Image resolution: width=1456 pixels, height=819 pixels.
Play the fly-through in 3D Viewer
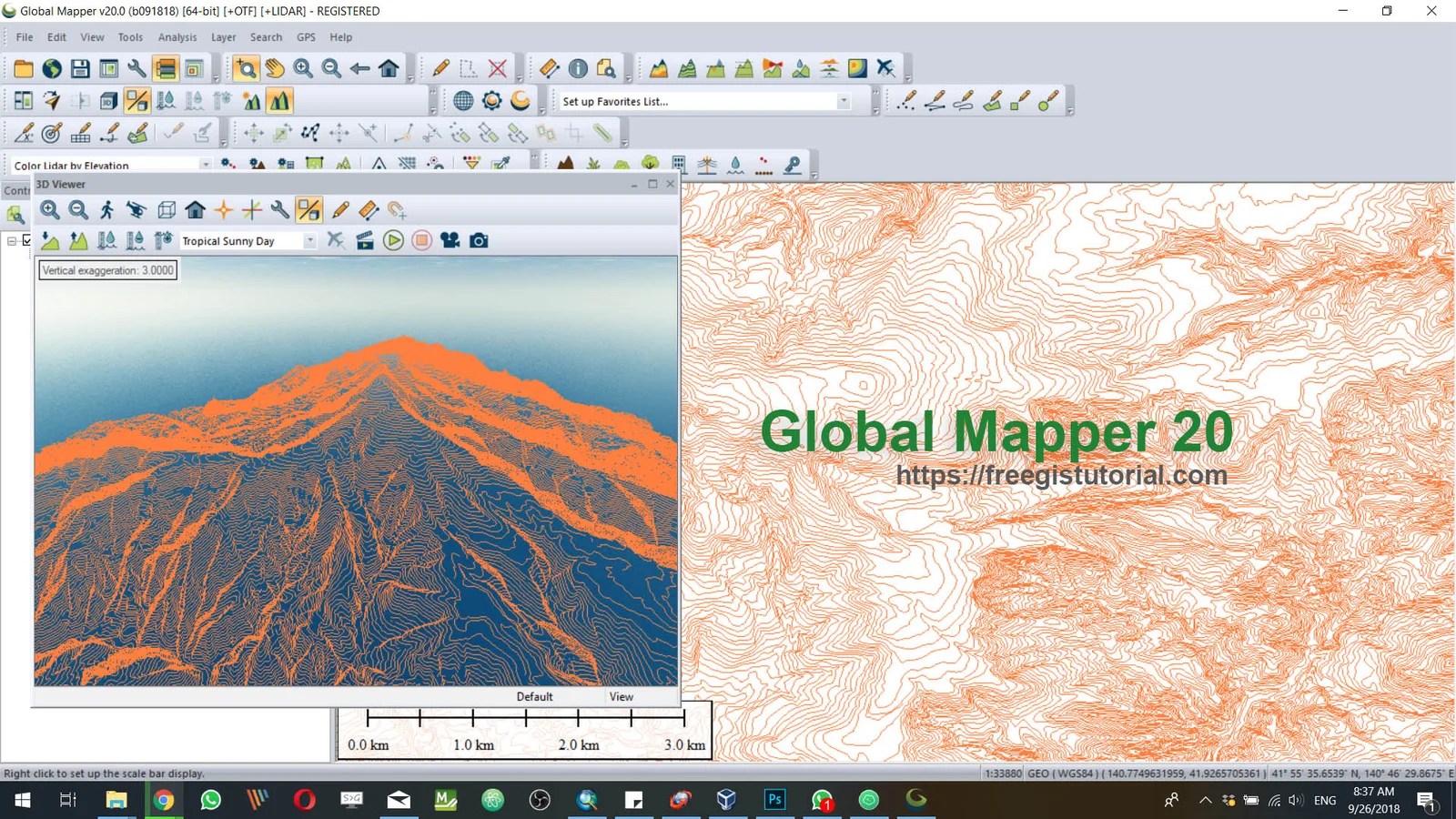coord(393,240)
